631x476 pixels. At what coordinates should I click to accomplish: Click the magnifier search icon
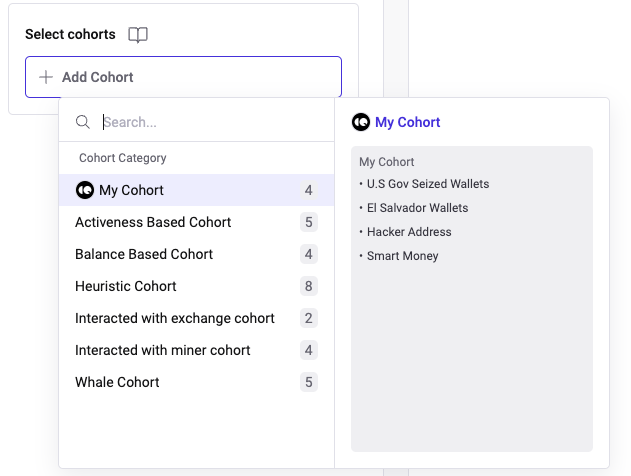coord(83,122)
